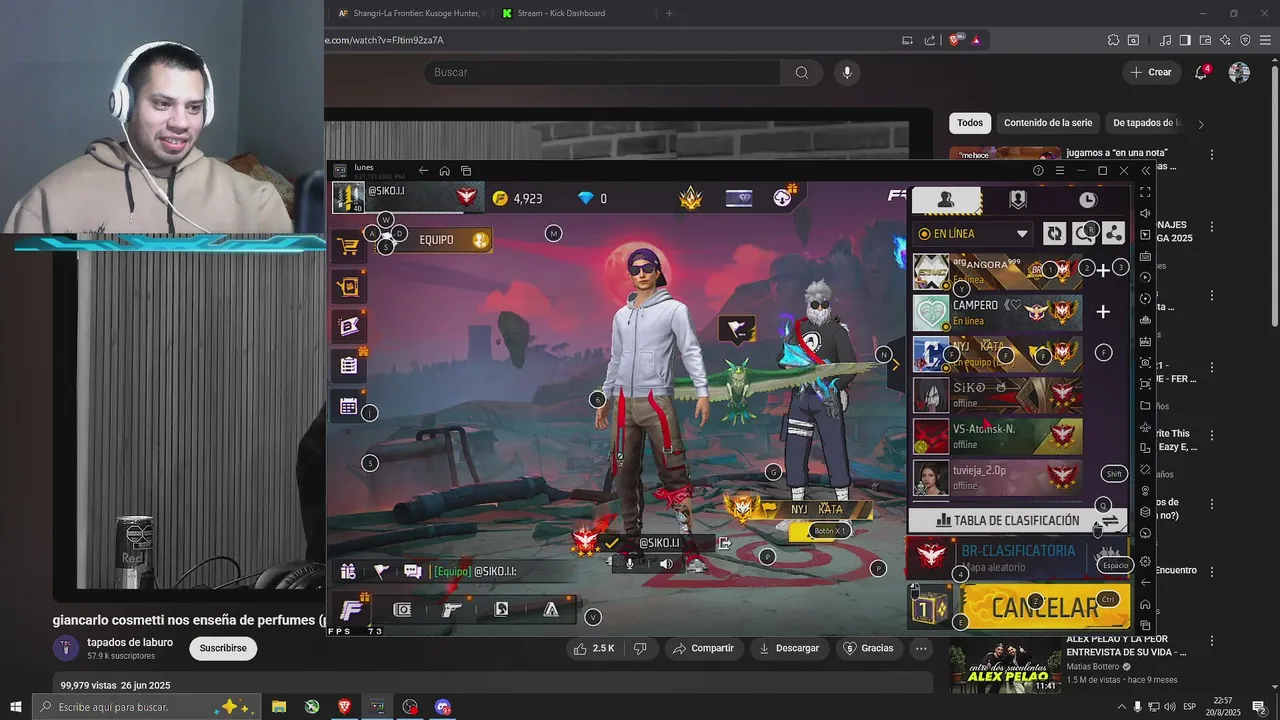Toggle the ready checkmark next to @SIKO.I.I
This screenshot has height=720, width=1280.
pyautogui.click(x=612, y=543)
